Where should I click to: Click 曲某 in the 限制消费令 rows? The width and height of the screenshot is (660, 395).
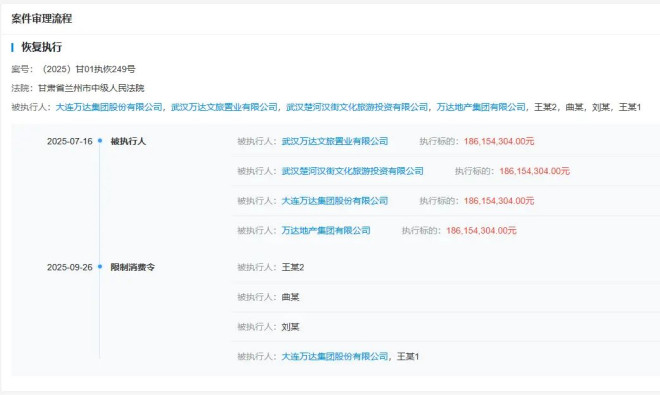(x=290, y=297)
